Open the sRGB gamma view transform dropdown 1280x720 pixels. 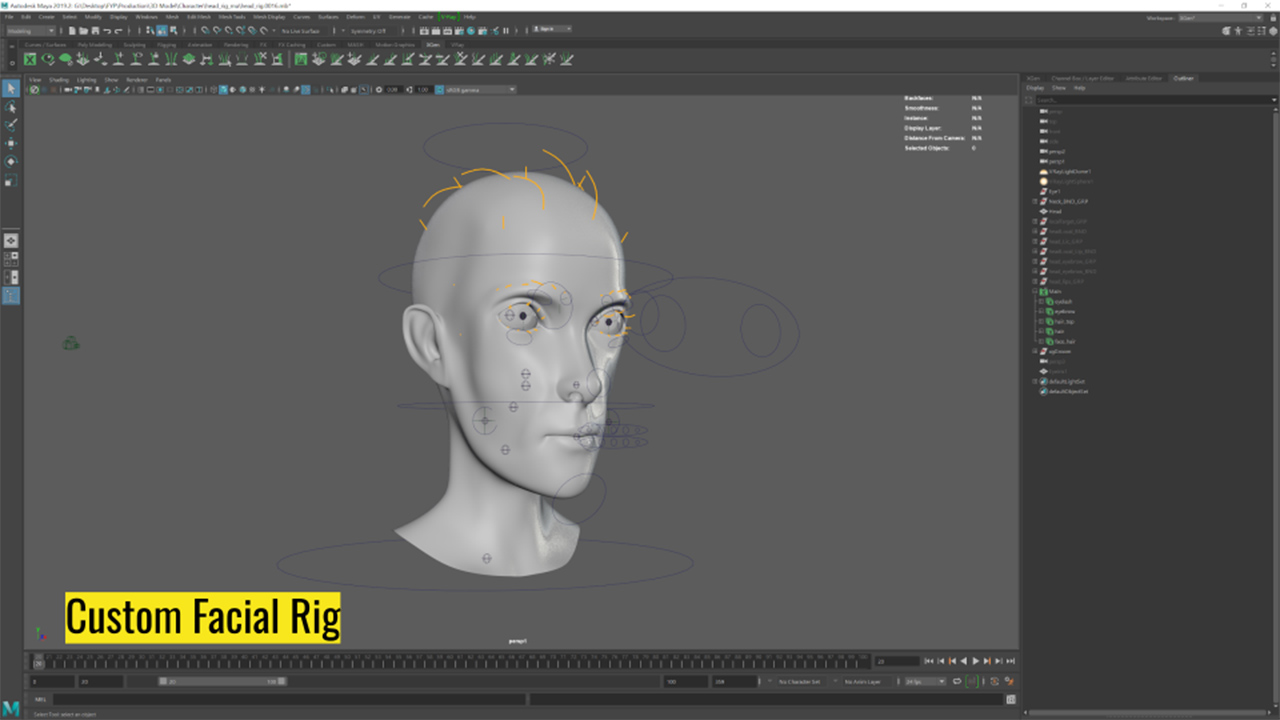480,90
